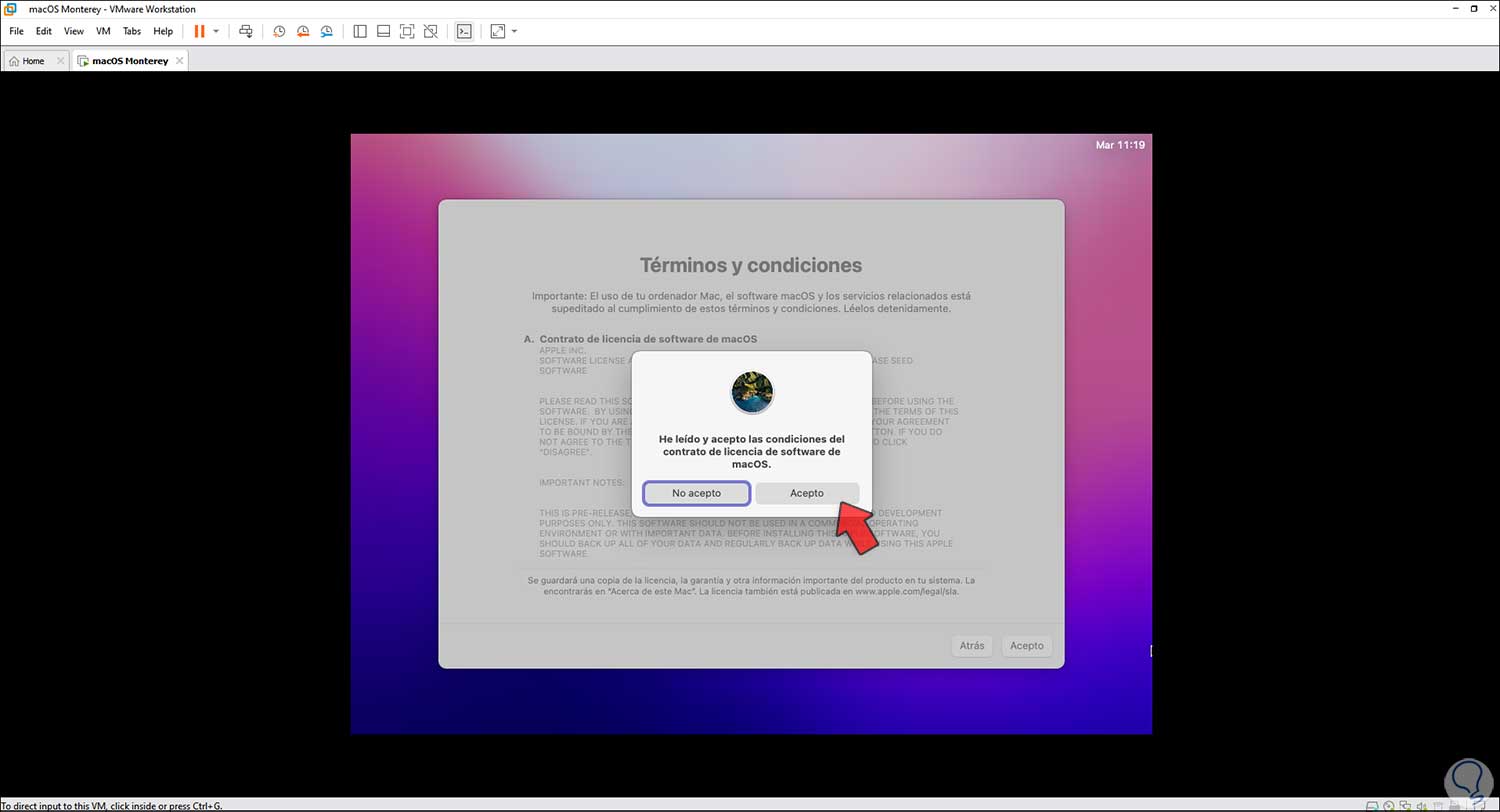Open the power options dropdown beside Pause
Viewport: 1500px width, 812px height.
coord(216,31)
